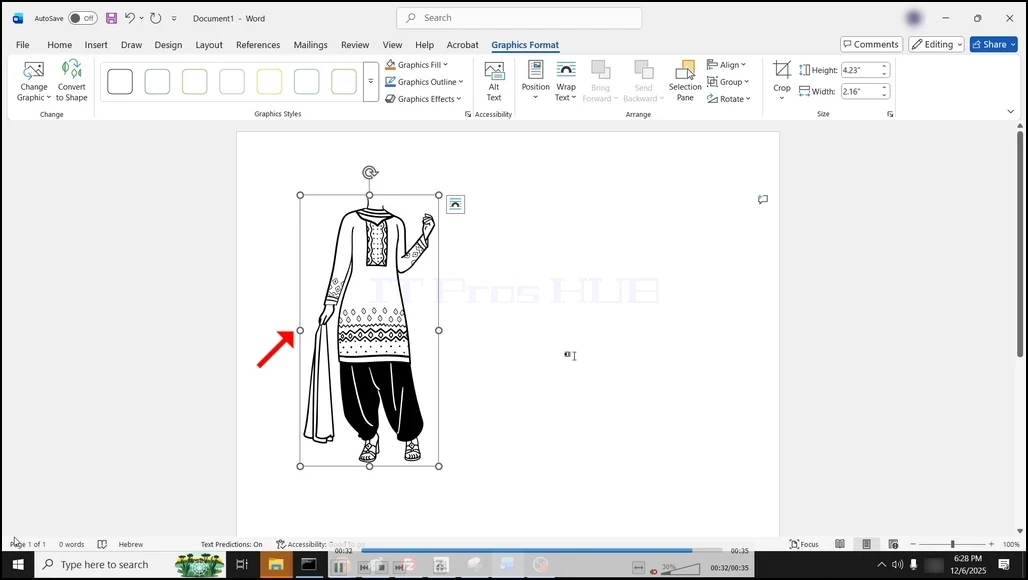Expand the Graphics Styles gallery
The image size is (1028, 580).
pos(370,82)
